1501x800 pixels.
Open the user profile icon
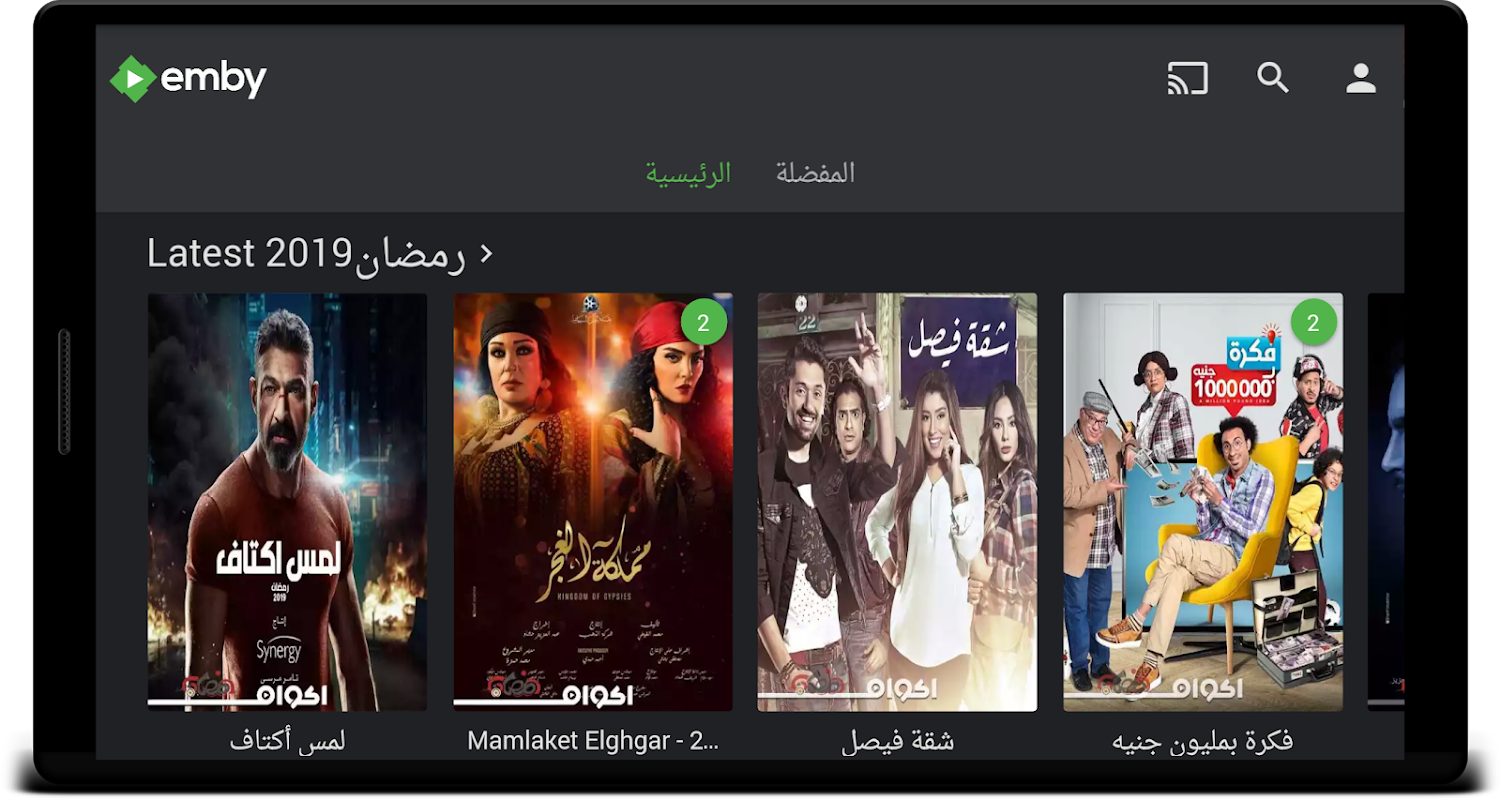point(1360,78)
